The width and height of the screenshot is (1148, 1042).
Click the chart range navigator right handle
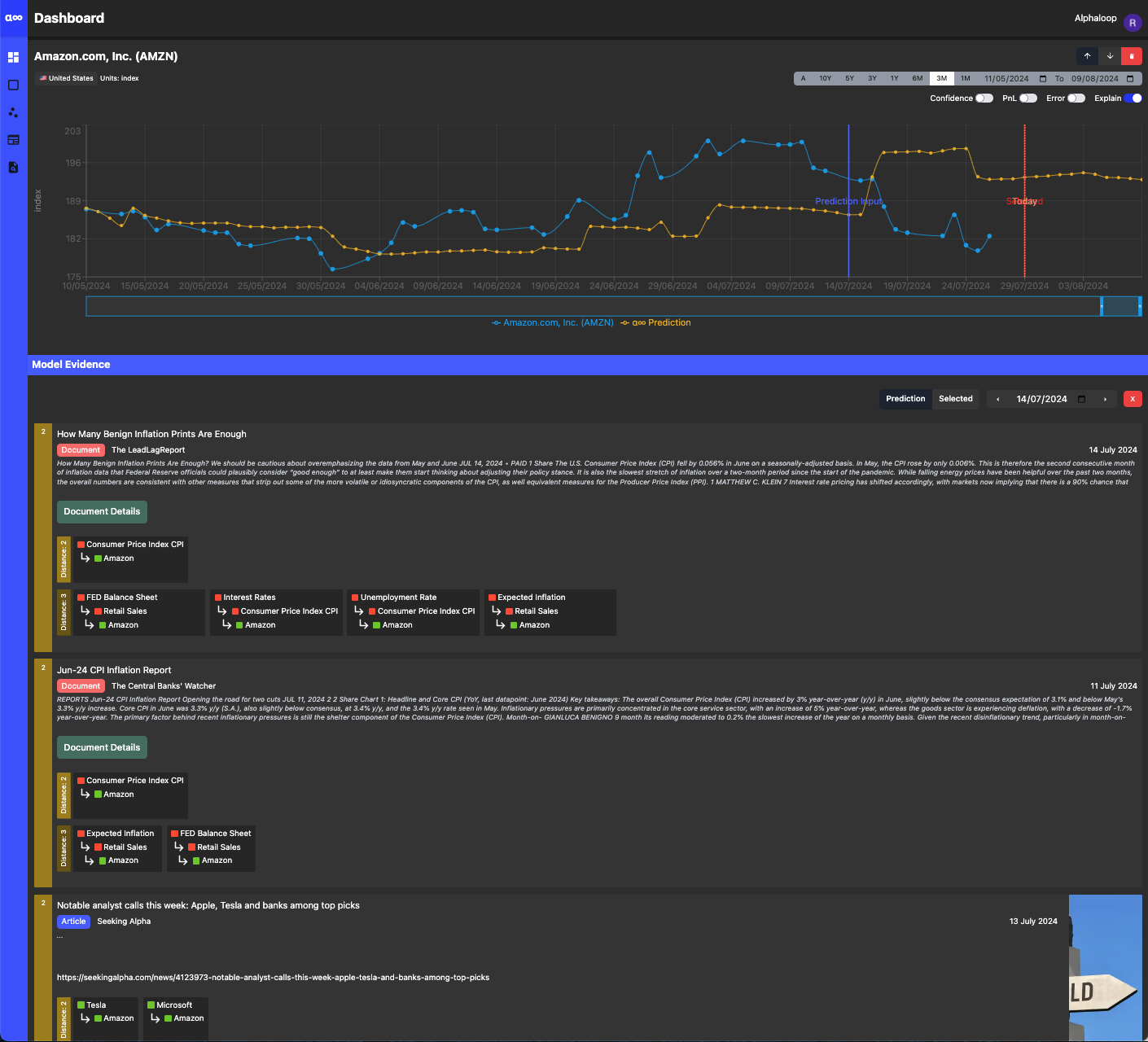(1140, 306)
